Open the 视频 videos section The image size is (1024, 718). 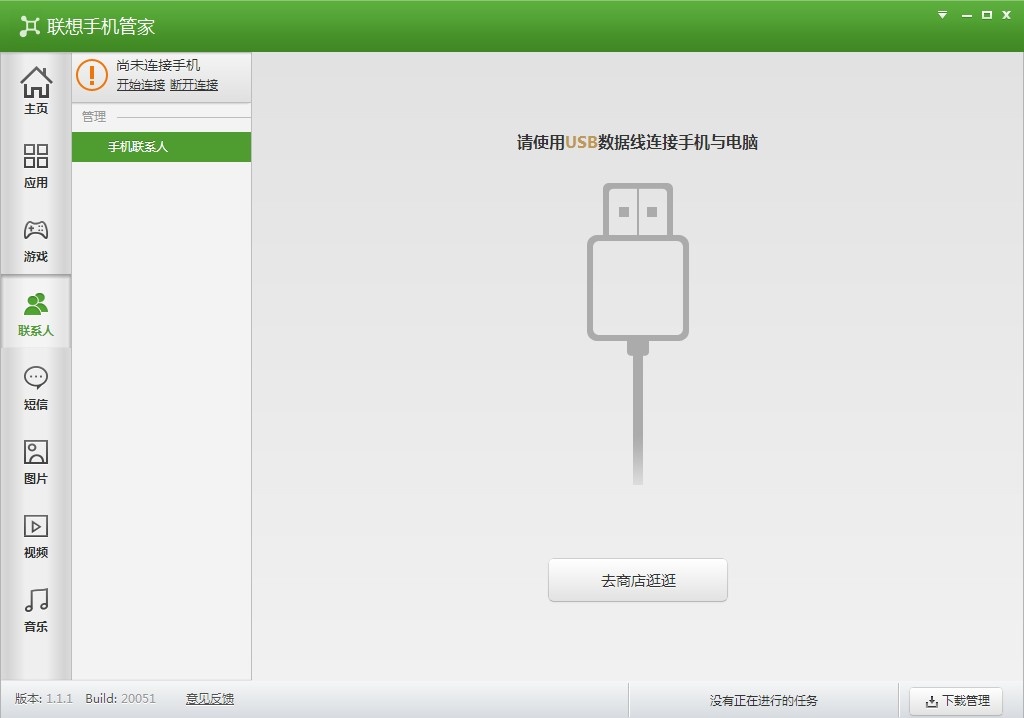36,536
